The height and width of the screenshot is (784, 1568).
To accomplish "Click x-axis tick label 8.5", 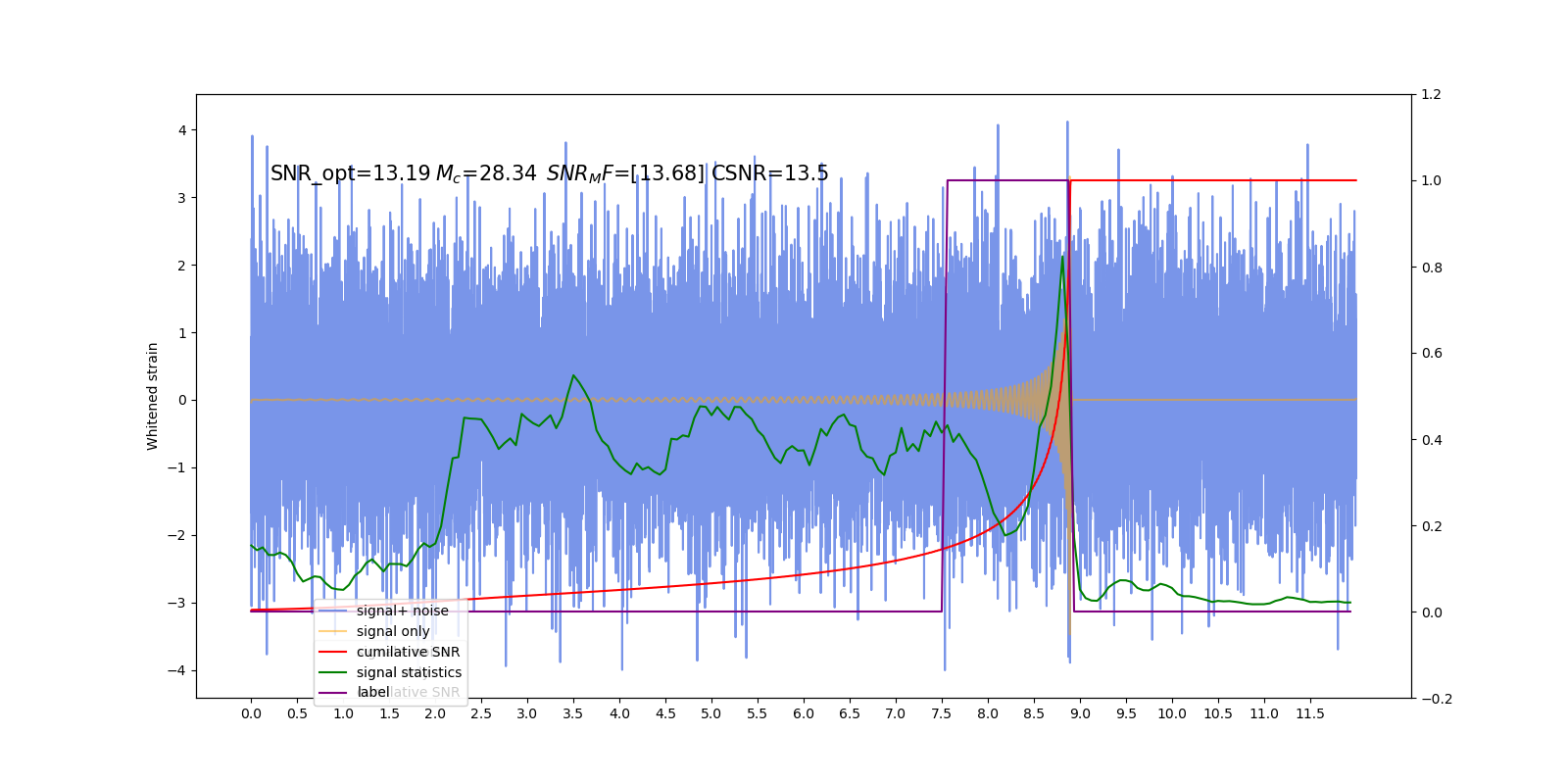I will tap(1034, 713).
